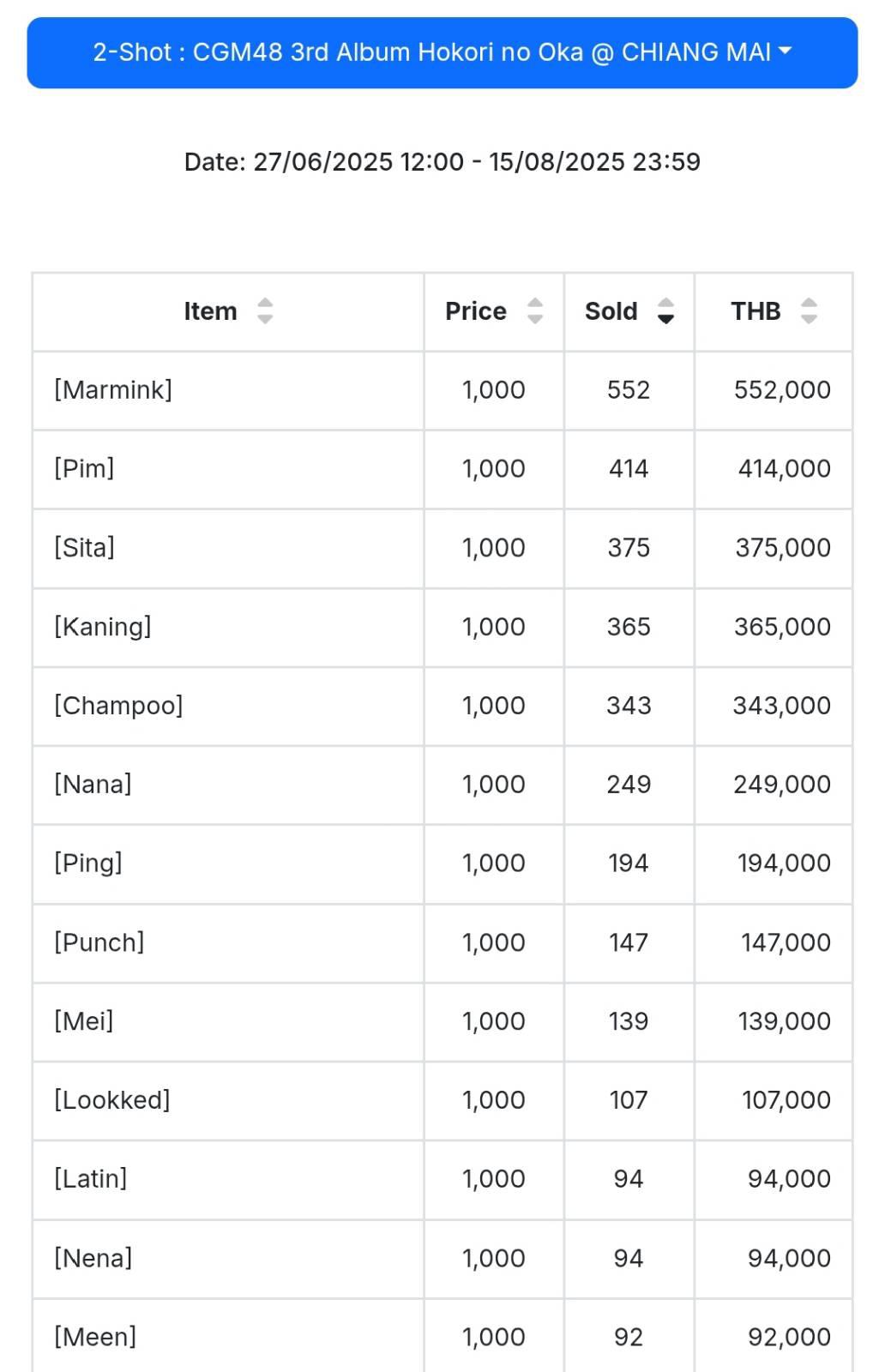Sort table by Price column icon
This screenshot has height=1372, width=885.
coord(535,310)
